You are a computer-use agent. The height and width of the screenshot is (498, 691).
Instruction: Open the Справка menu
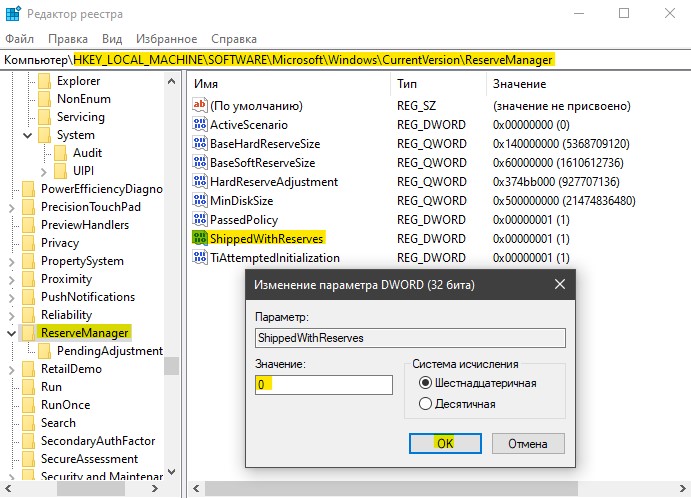click(x=234, y=39)
